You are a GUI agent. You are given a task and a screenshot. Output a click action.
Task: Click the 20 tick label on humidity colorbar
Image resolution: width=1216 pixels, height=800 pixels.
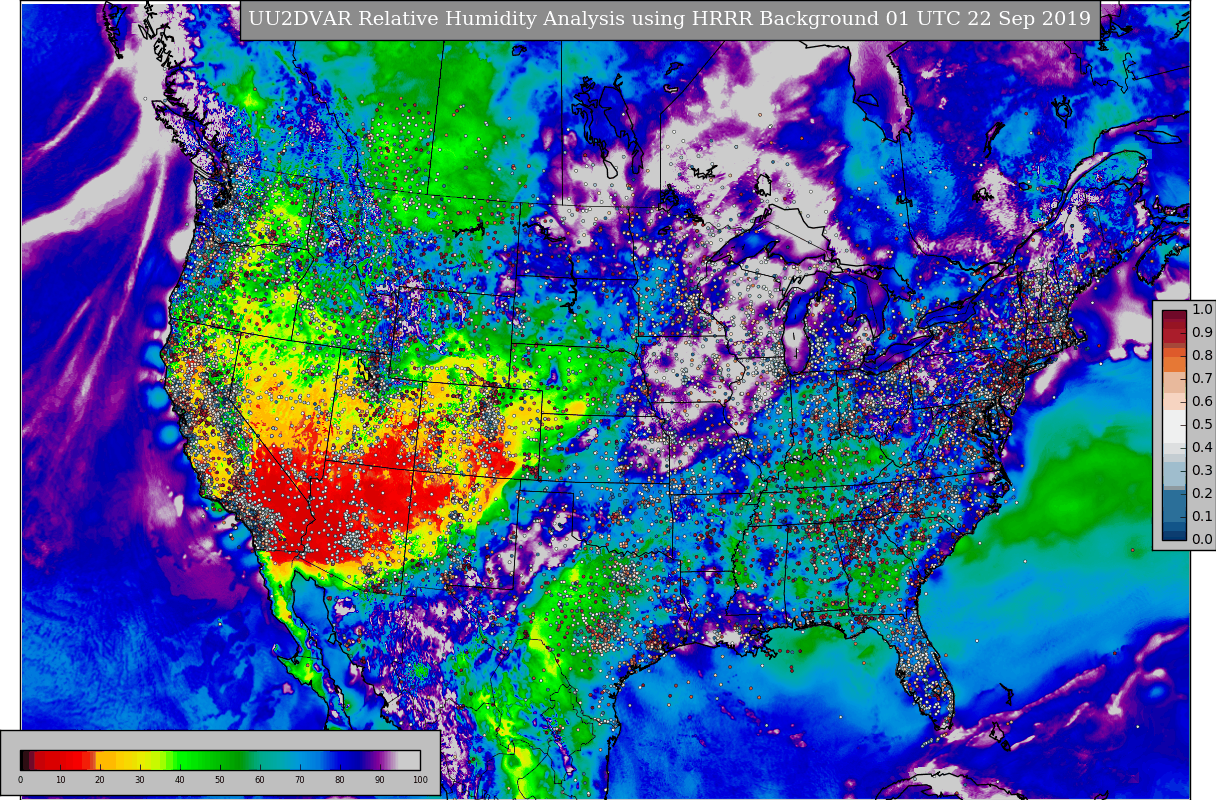pyautogui.click(x=100, y=780)
